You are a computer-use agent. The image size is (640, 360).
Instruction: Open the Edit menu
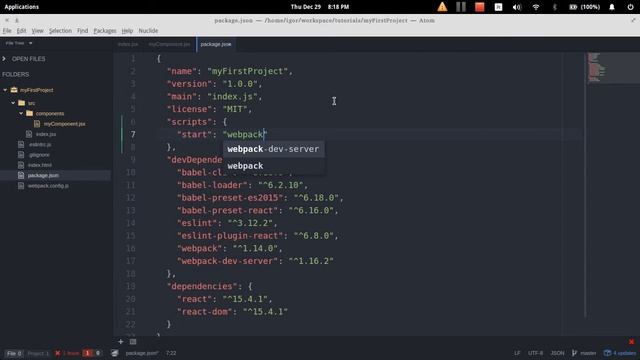tap(21, 31)
